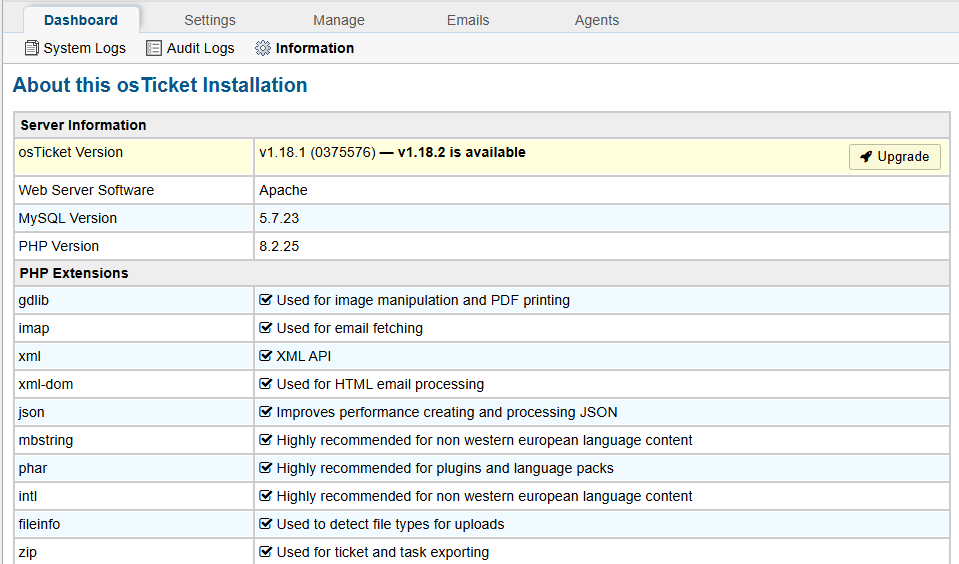Click the Information label in the submenu
The height and width of the screenshot is (564, 959).
315,48
